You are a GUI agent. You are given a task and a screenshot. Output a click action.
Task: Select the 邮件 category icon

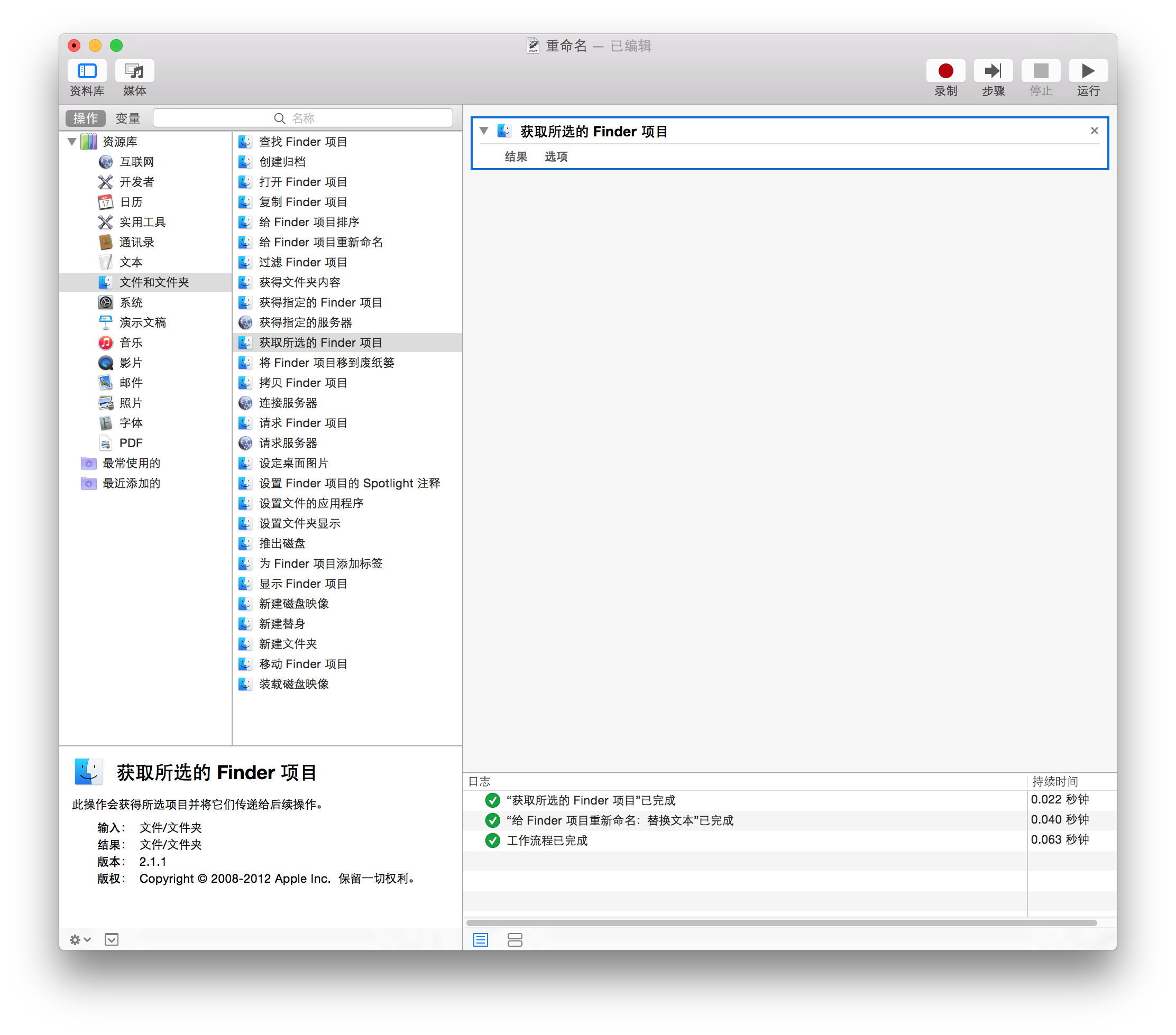pos(105,382)
